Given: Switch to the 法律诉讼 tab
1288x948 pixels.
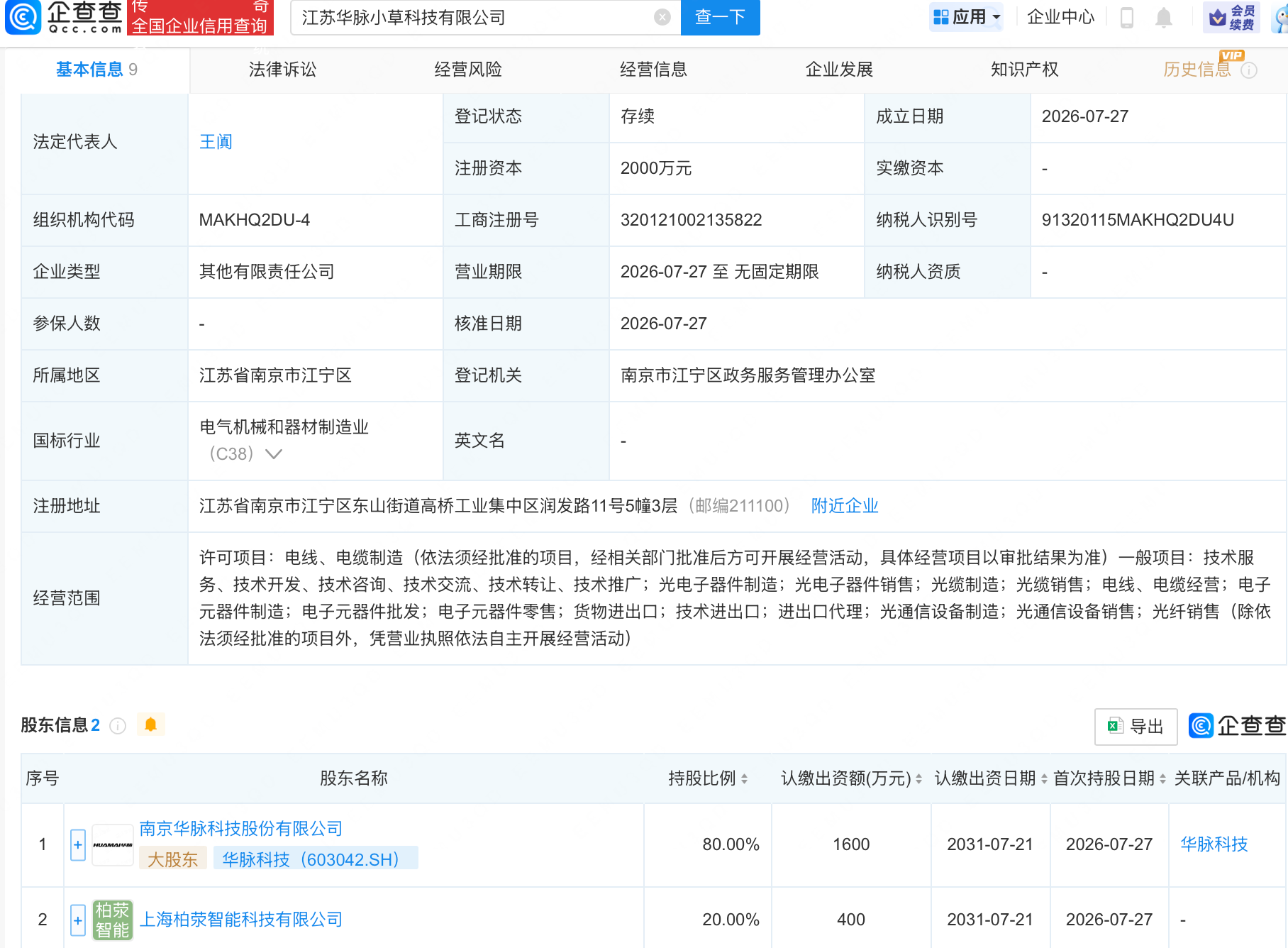Looking at the screenshot, I should [x=282, y=70].
